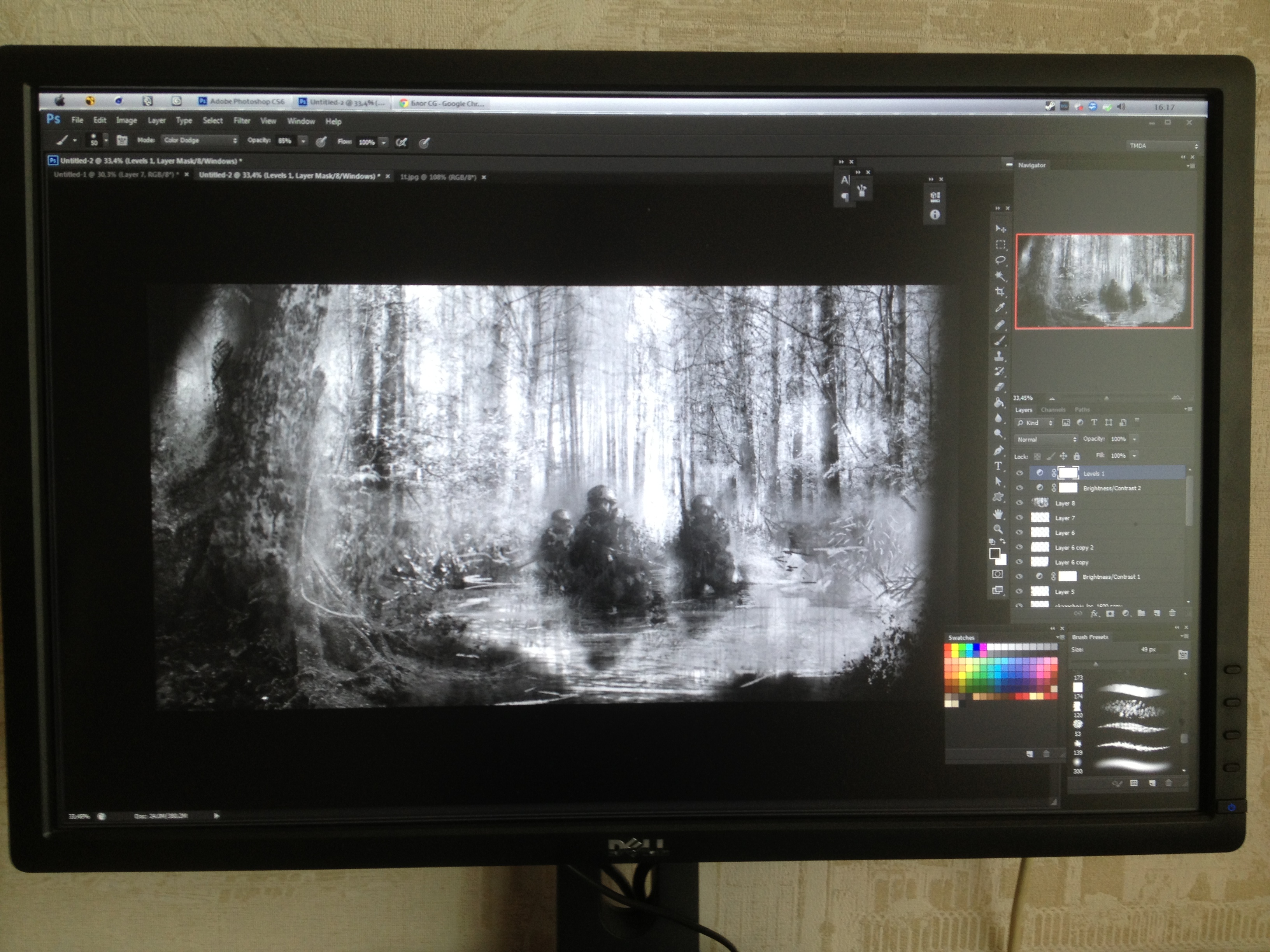Toggle visibility of Brightness/Contrast 2 layer
The height and width of the screenshot is (952, 1270).
(x=1020, y=488)
